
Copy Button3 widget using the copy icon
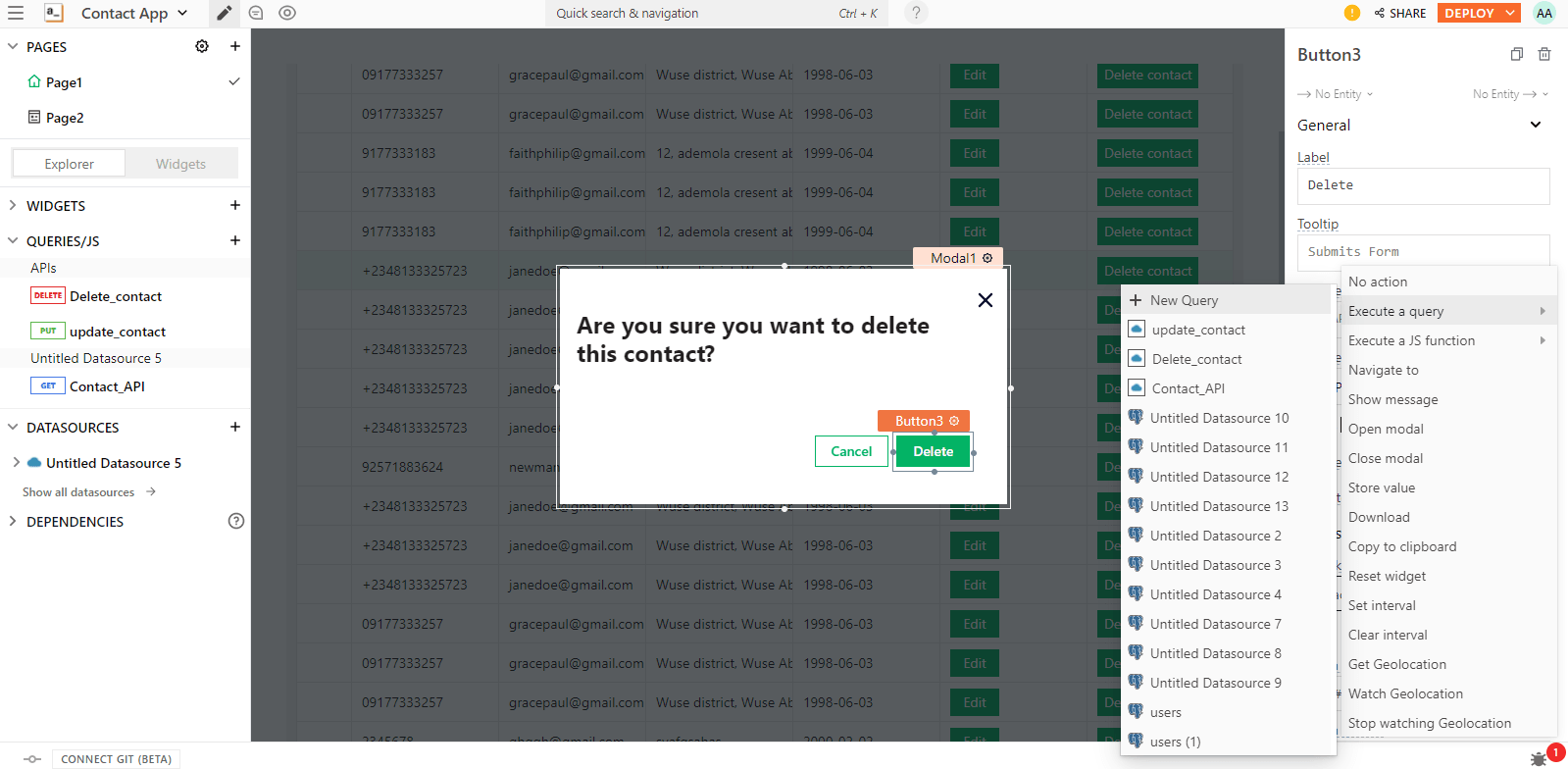click(x=1516, y=54)
